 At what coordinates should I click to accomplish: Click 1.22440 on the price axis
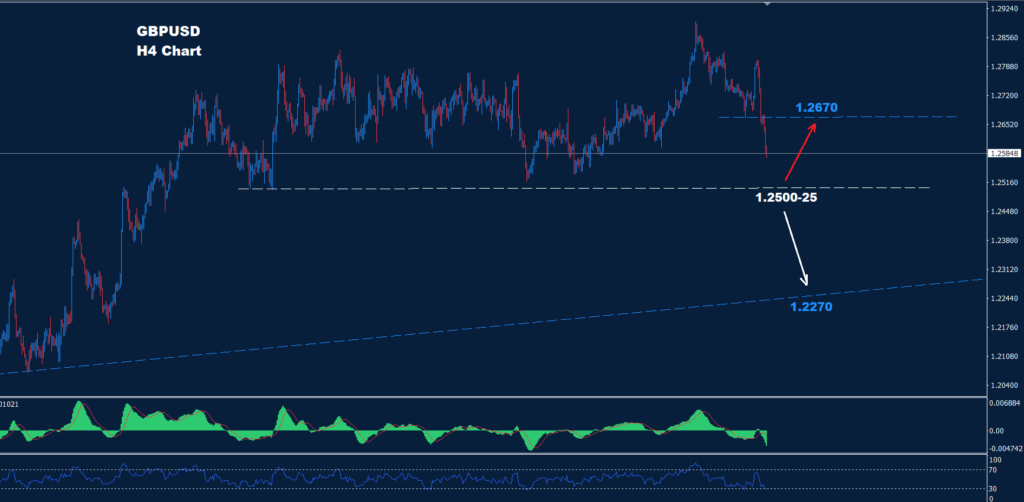1006,298
